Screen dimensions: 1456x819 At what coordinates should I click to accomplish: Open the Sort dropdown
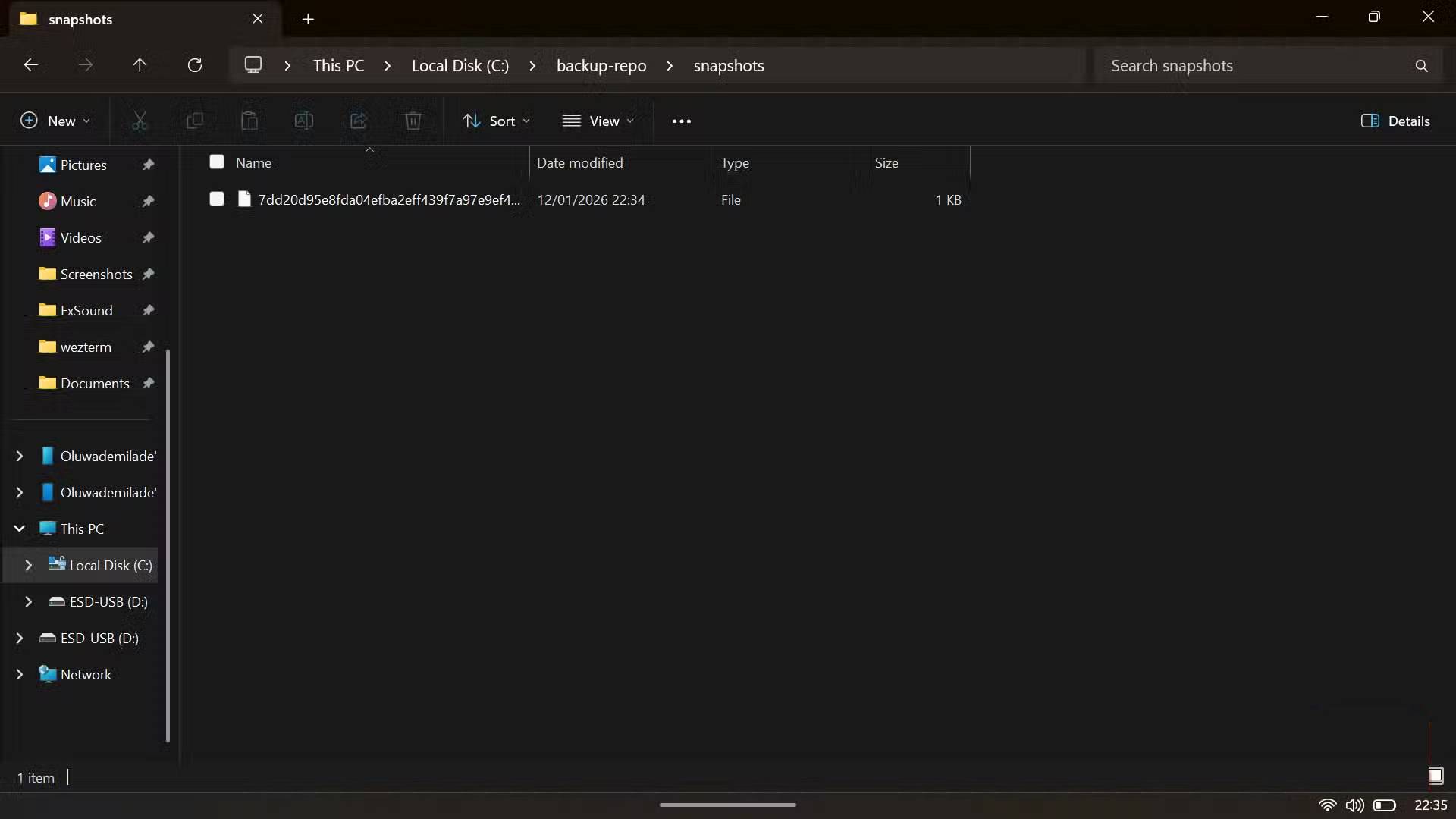click(x=496, y=121)
